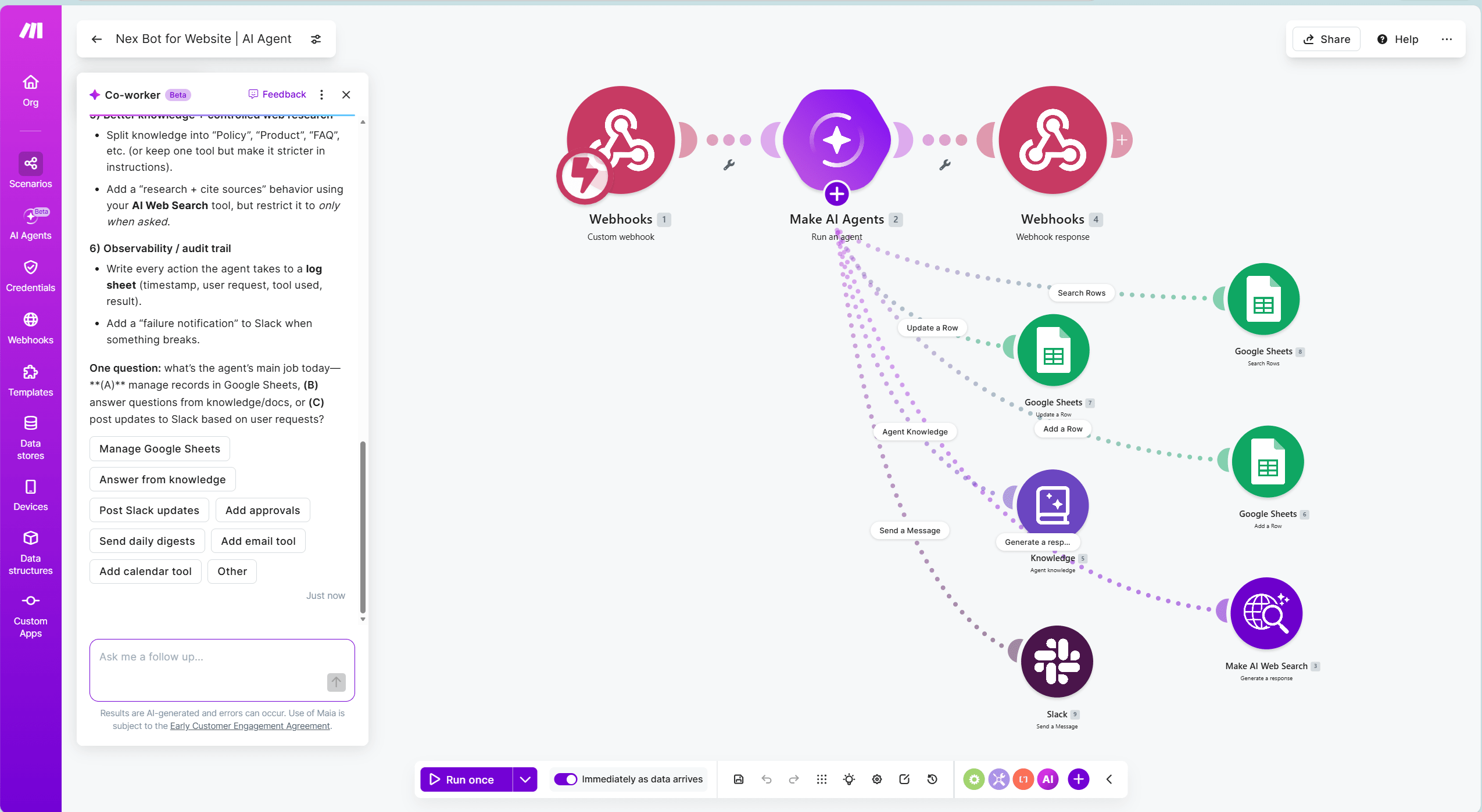Collapse the favorites bar with left chevron
Screen dimensions: 1482x812
1109,779
